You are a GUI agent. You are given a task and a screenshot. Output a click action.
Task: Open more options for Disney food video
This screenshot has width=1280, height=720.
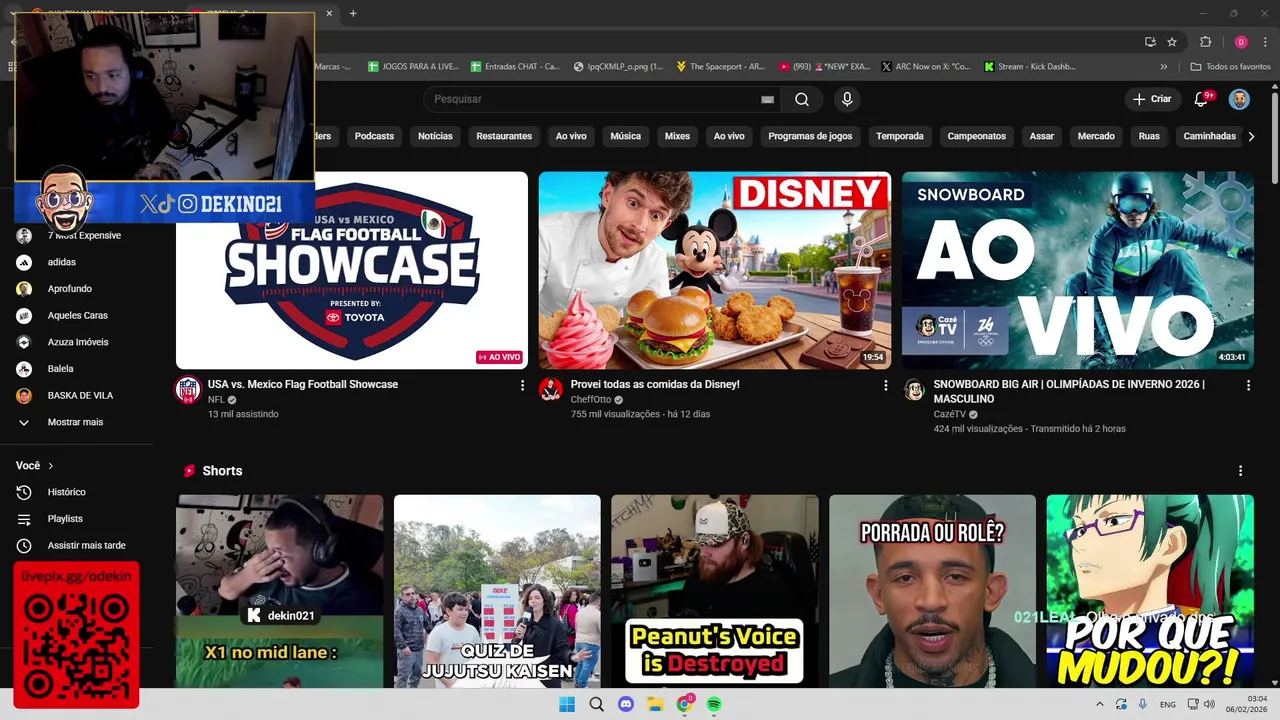pyautogui.click(x=885, y=385)
